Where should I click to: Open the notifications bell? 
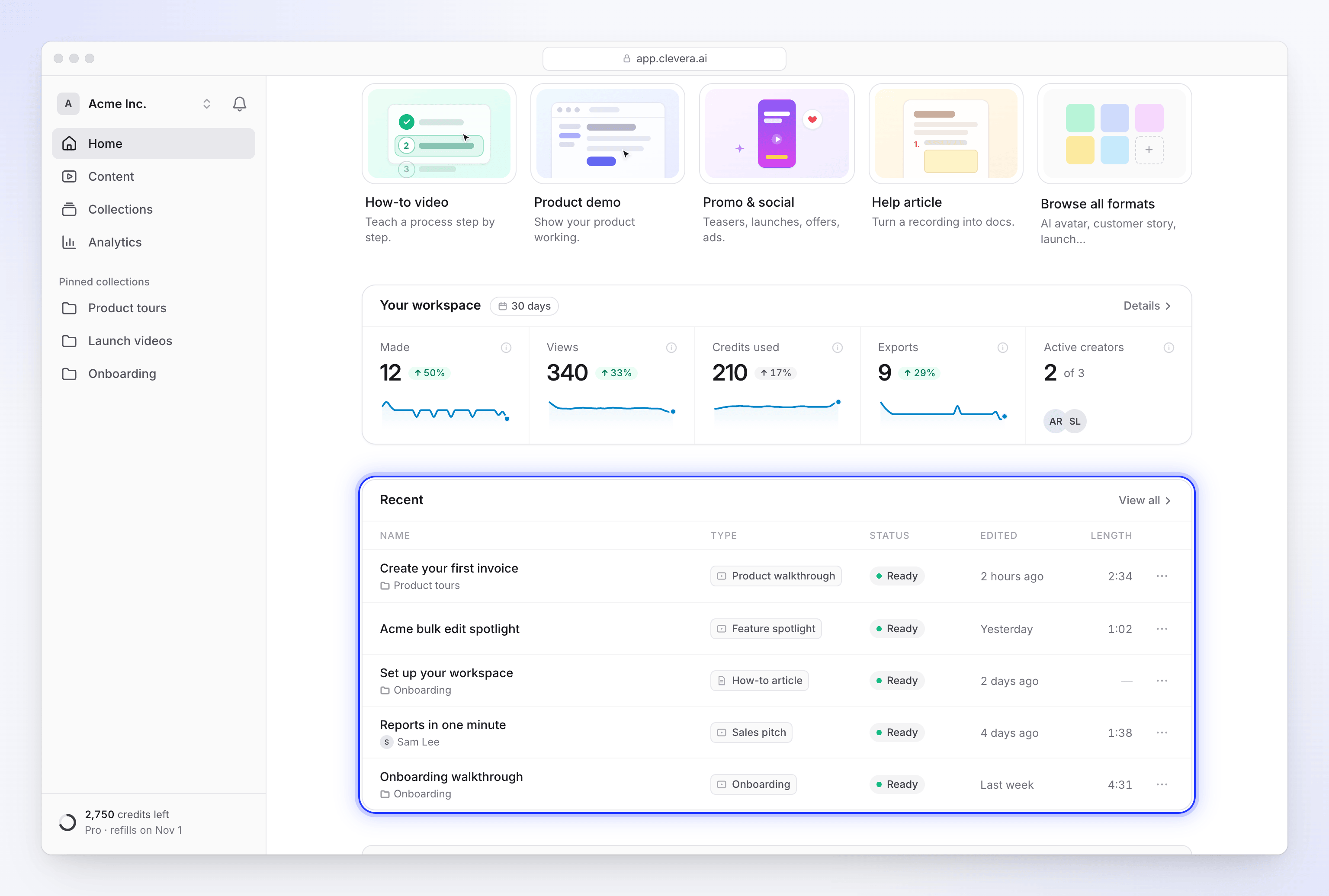pos(240,104)
